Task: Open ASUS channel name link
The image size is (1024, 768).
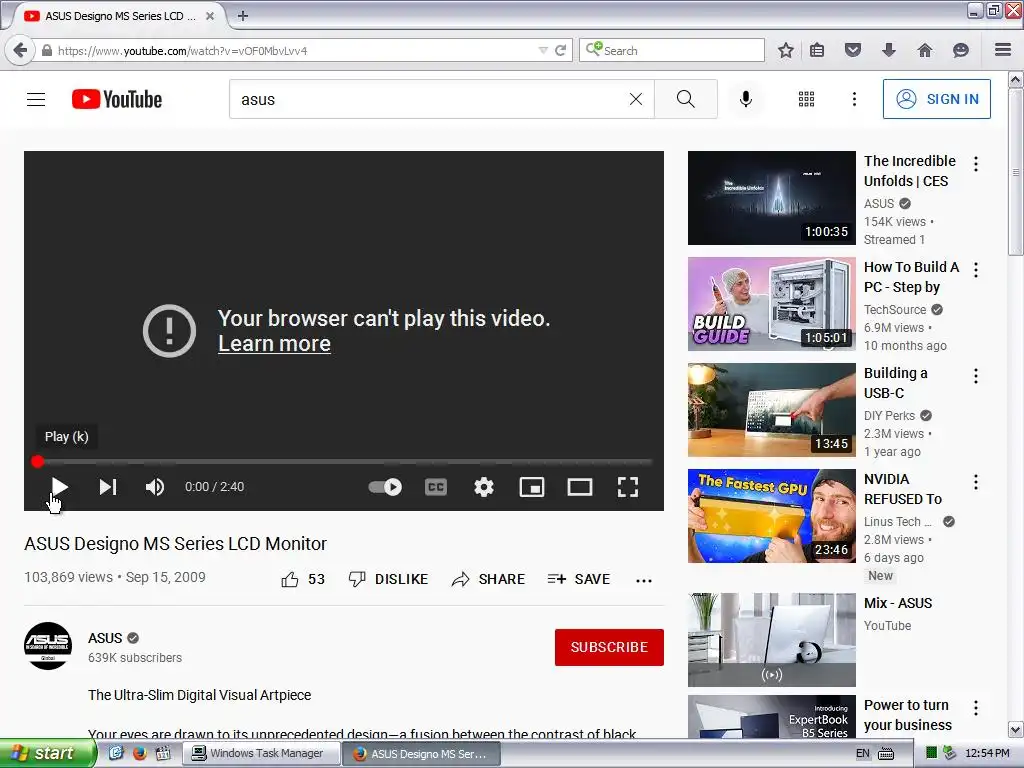Action: point(105,638)
